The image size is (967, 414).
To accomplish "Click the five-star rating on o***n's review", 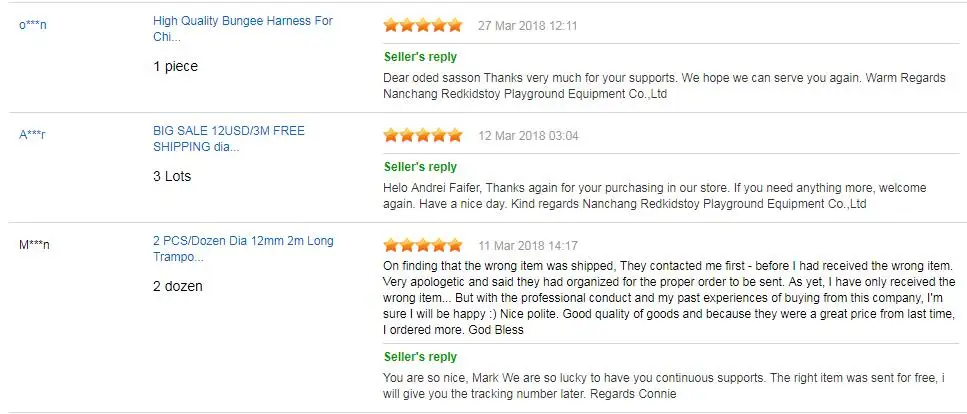I will [423, 25].
